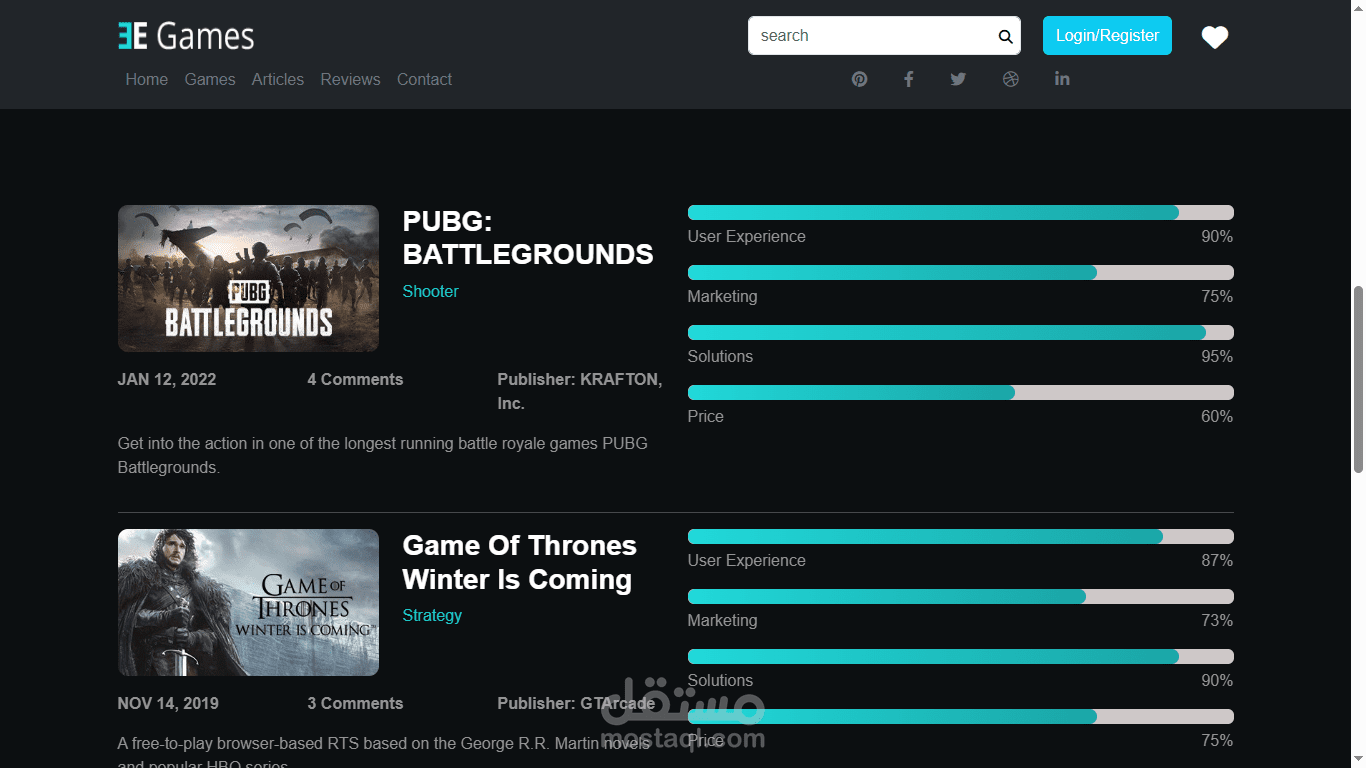Click PUBG Price 60% progress bar

(x=960, y=392)
